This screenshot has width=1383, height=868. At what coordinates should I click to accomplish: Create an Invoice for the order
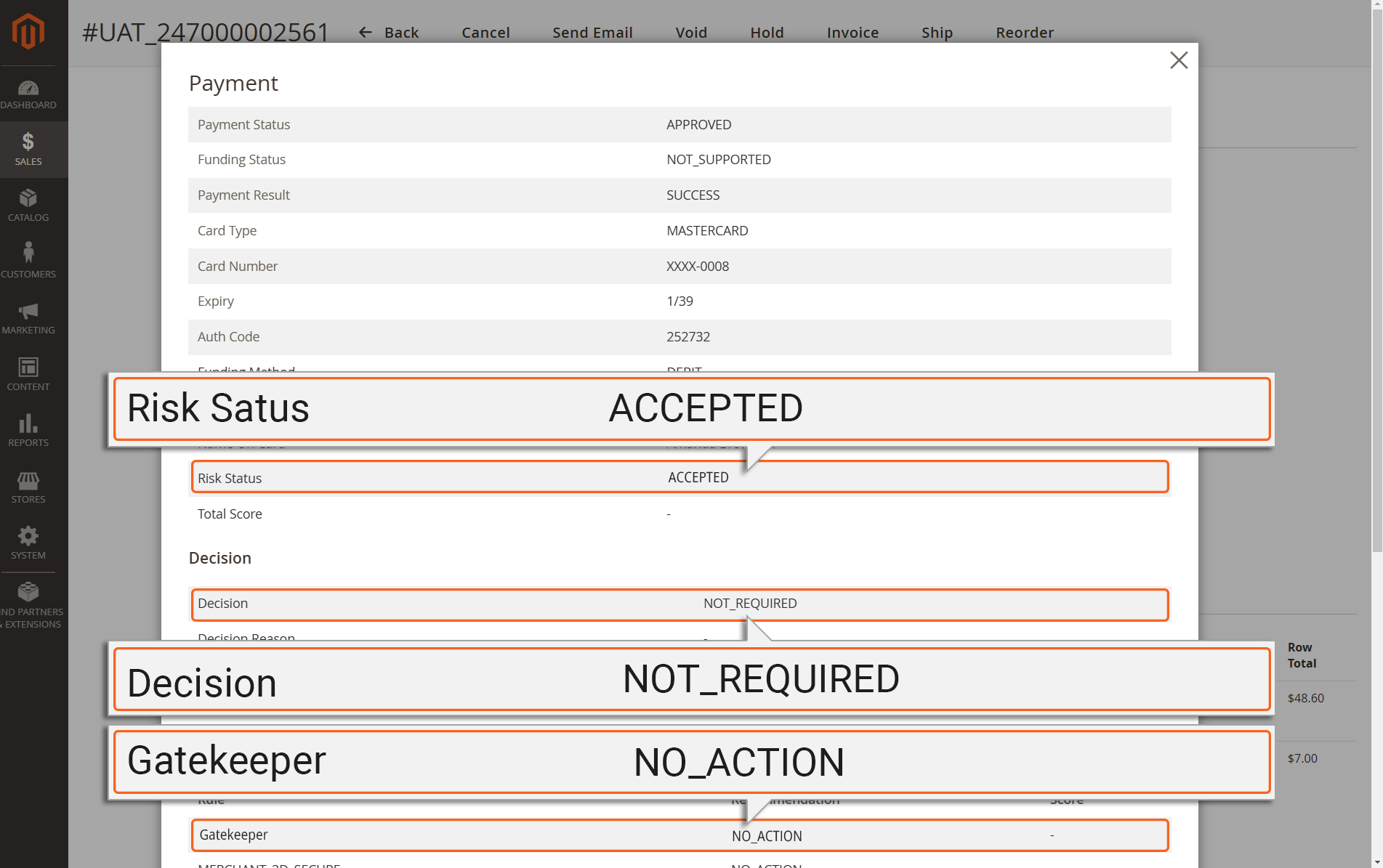pyautogui.click(x=852, y=33)
